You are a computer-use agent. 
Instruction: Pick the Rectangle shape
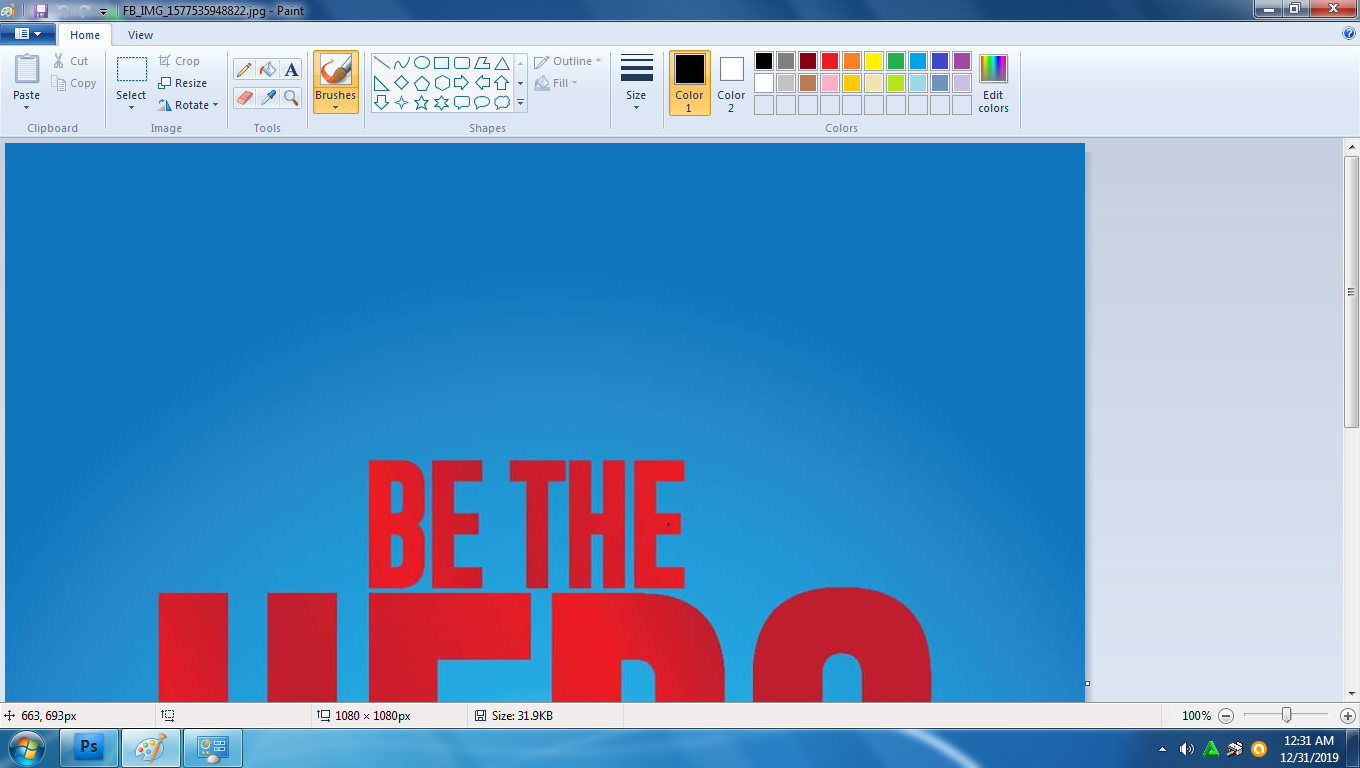pyautogui.click(x=441, y=63)
